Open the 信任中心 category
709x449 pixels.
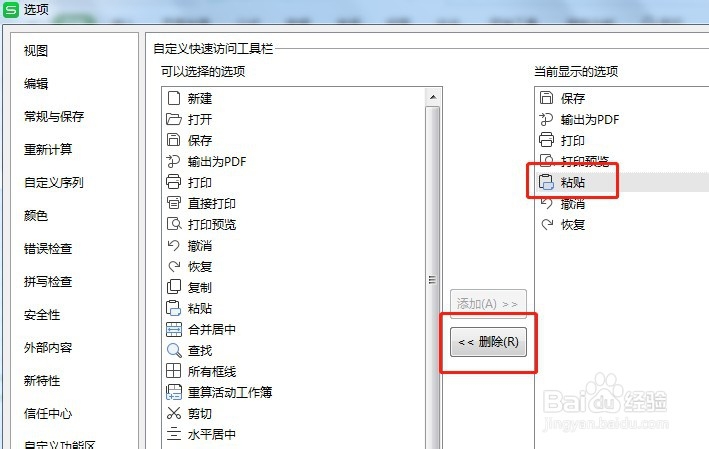tap(47, 413)
